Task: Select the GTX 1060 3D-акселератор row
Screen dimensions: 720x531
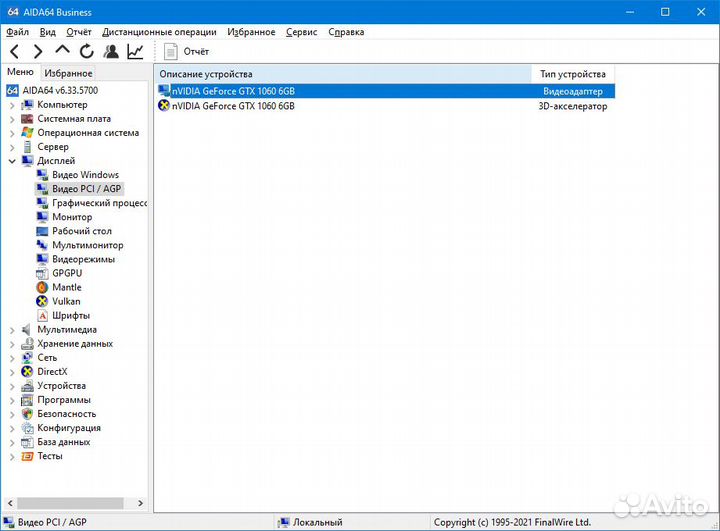Action: (233, 106)
